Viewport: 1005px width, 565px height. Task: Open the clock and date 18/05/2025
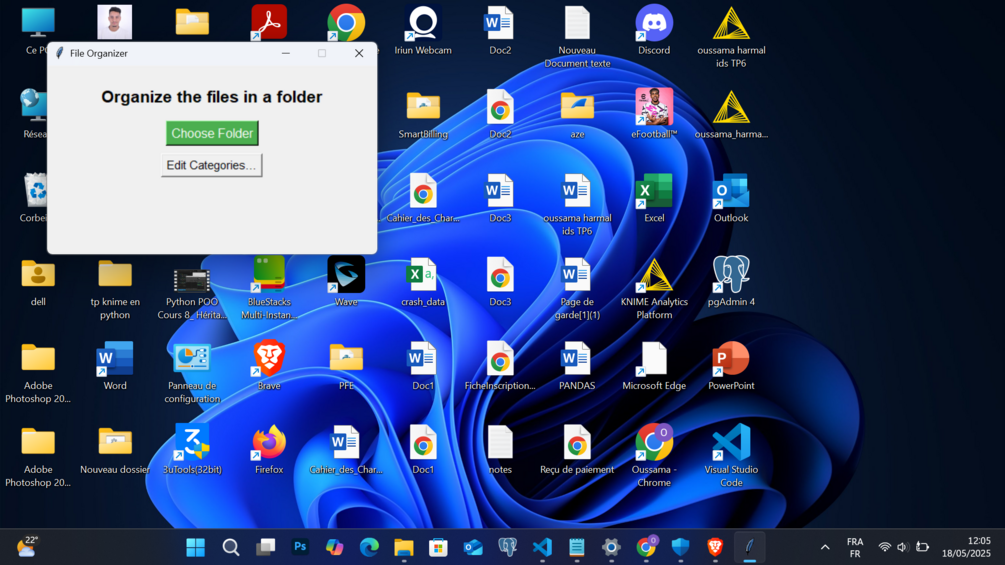966,547
